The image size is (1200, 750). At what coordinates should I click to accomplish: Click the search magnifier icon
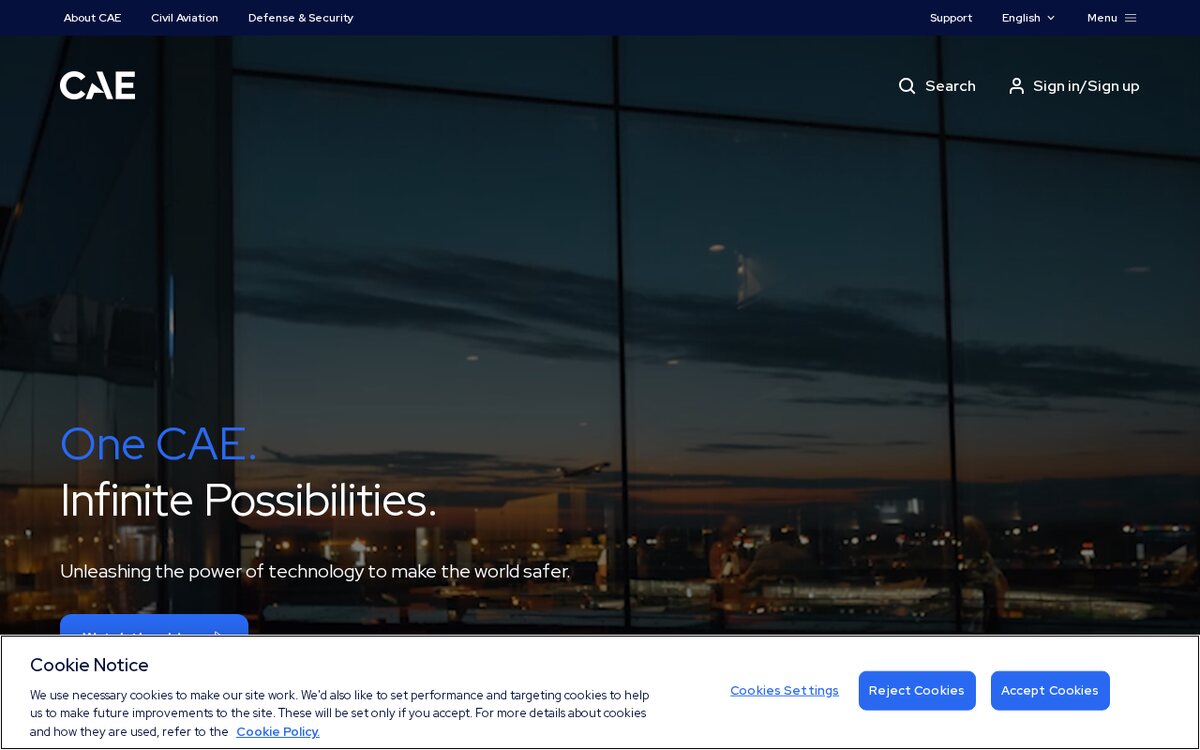[907, 86]
